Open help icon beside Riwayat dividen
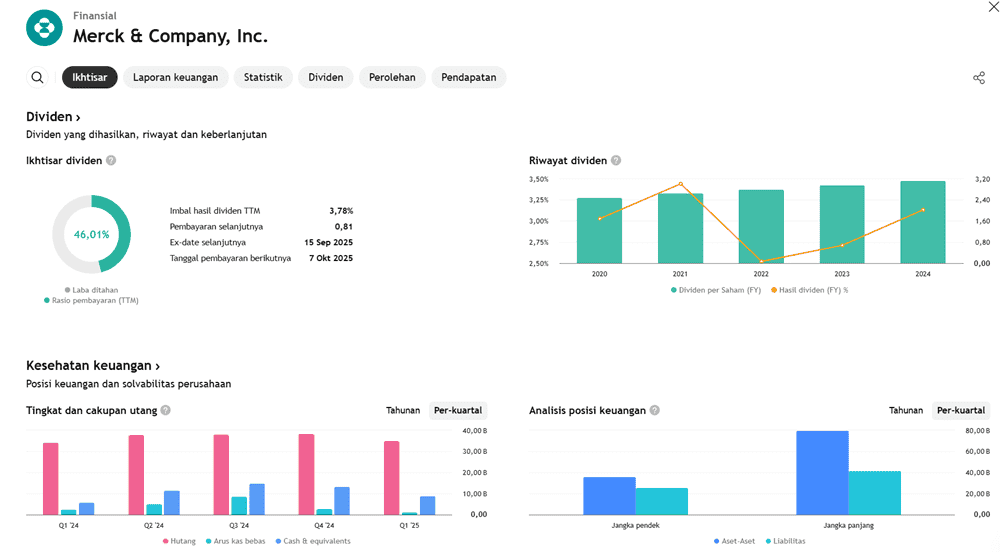1000x552 pixels. [616, 161]
